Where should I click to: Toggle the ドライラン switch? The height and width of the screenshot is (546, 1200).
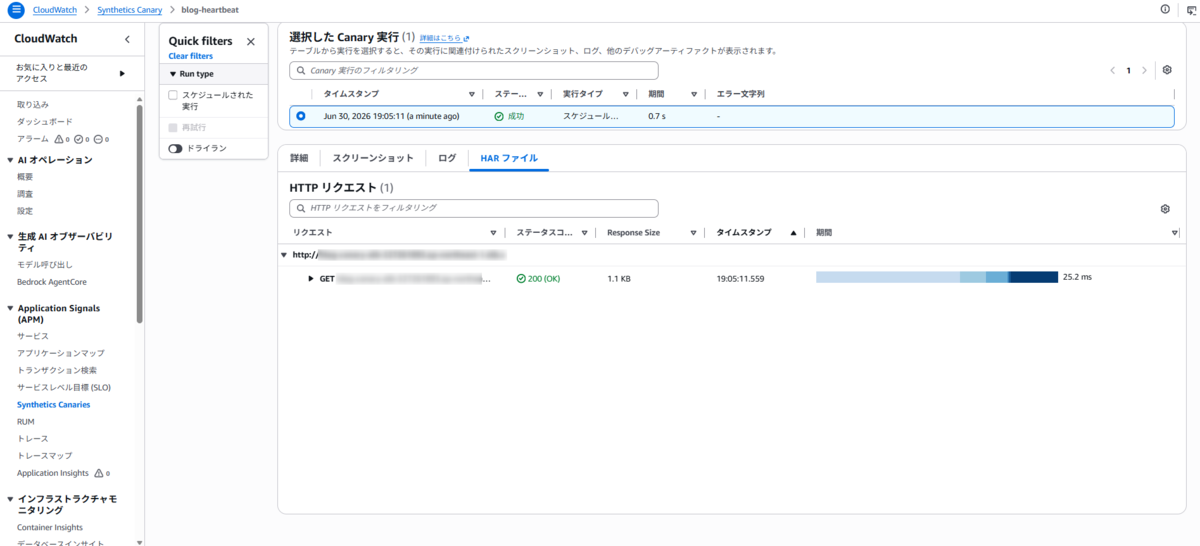(x=175, y=148)
